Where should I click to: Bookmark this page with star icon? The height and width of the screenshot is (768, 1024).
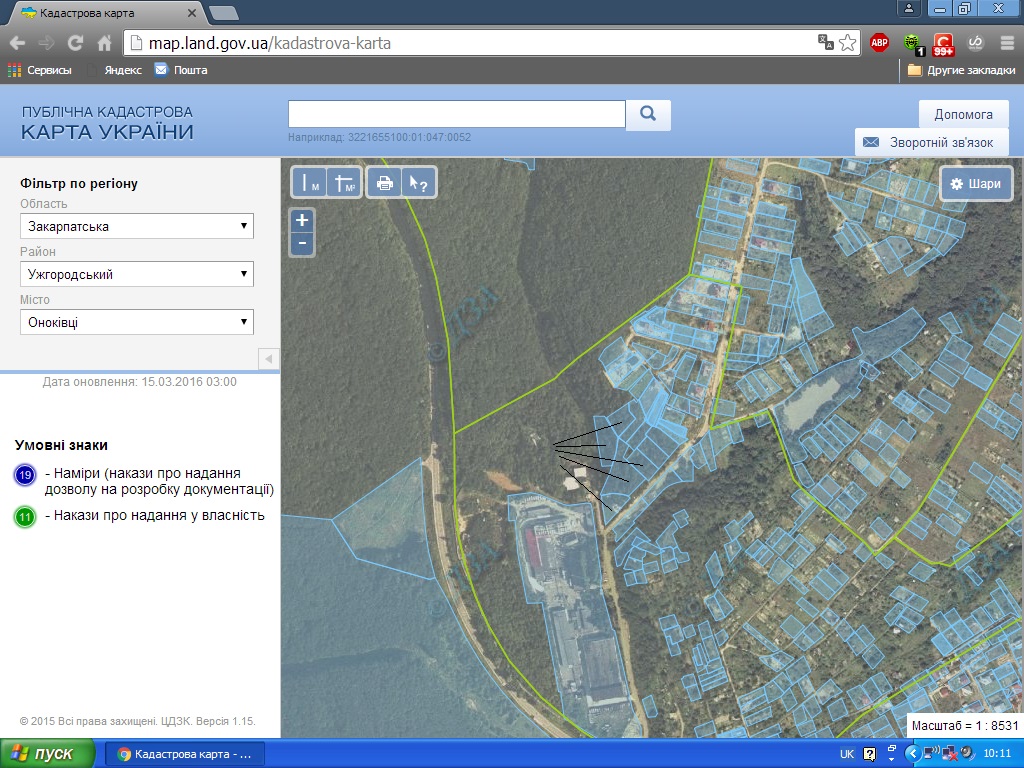848,43
